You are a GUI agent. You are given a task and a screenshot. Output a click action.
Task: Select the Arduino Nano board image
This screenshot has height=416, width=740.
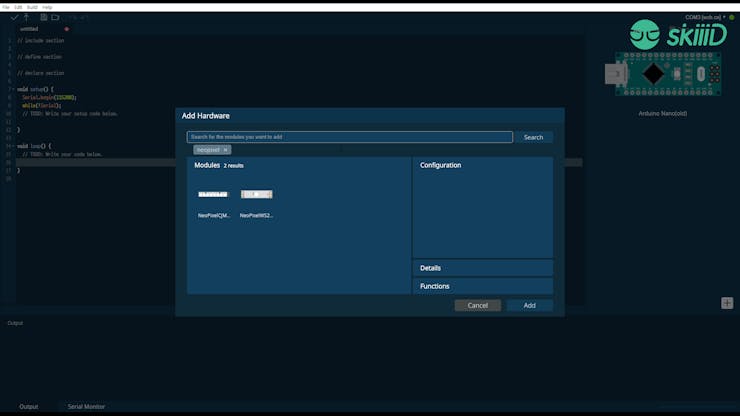point(663,74)
